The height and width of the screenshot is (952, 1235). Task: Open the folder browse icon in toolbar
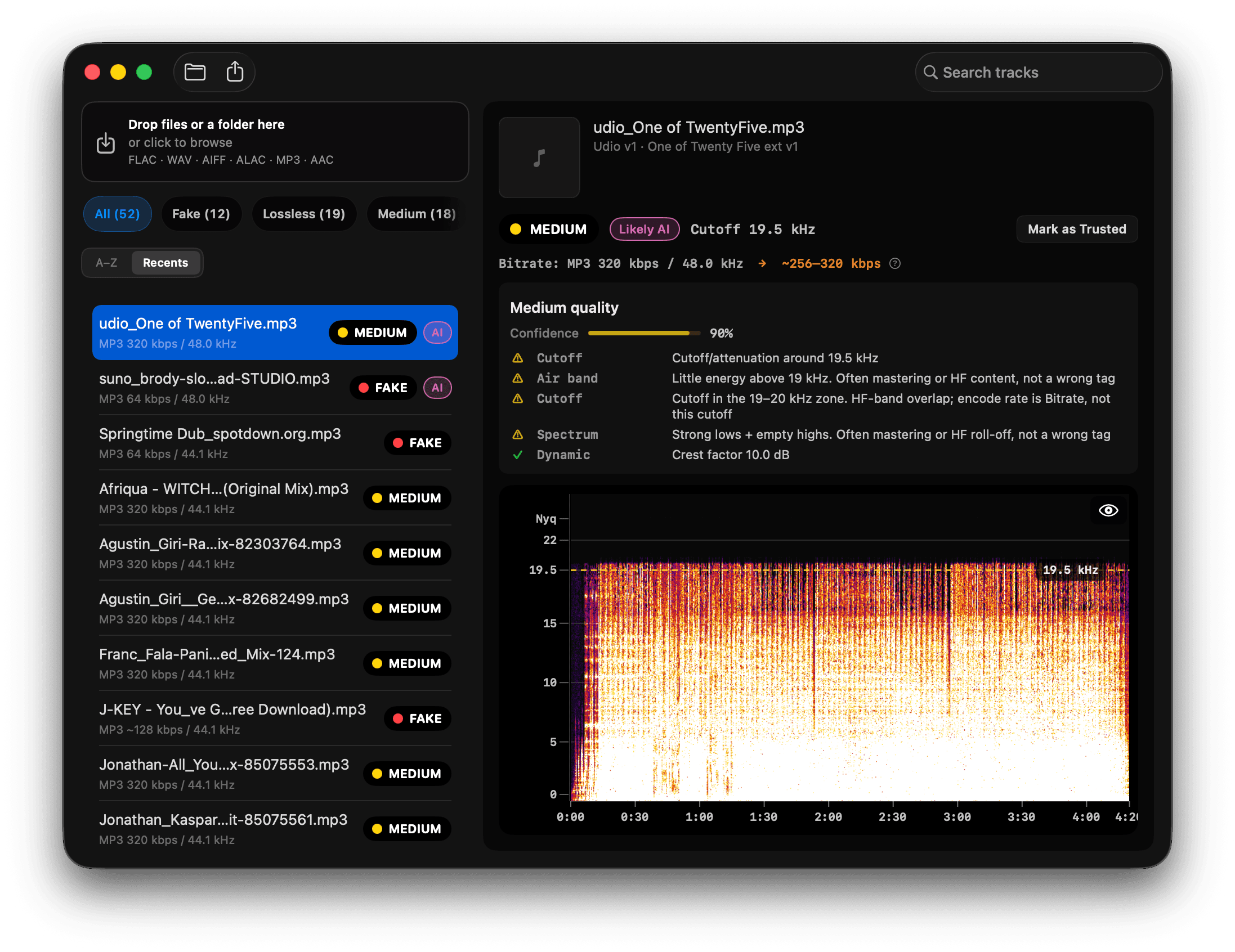pos(195,73)
